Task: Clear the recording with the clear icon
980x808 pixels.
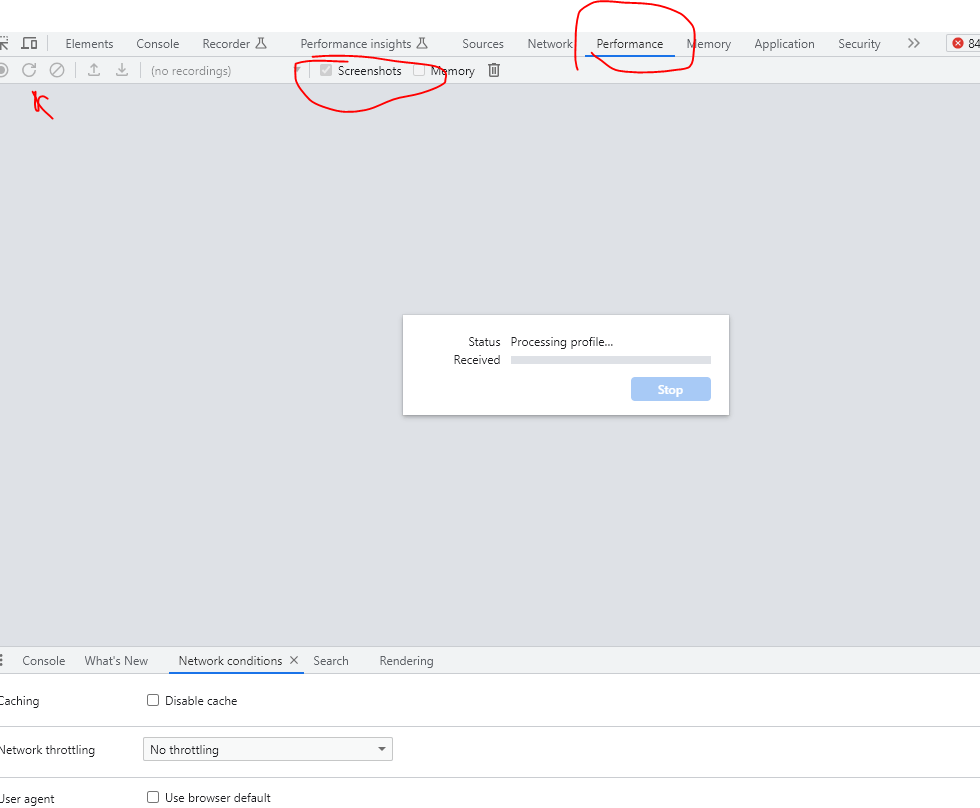Action: 57,70
